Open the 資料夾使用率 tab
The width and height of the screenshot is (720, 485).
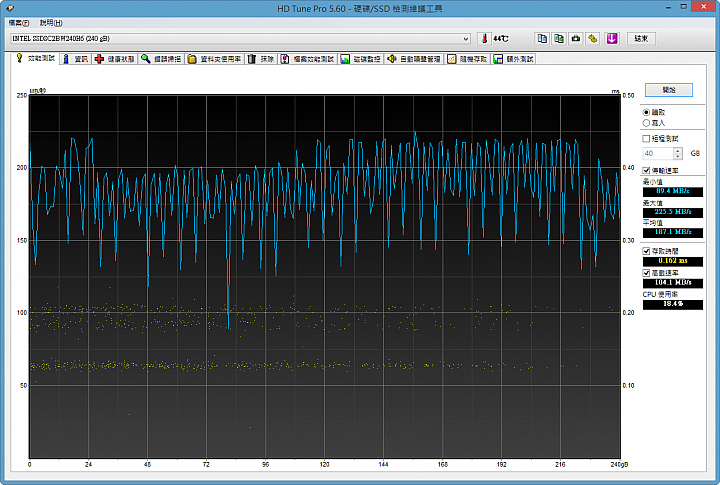point(215,59)
